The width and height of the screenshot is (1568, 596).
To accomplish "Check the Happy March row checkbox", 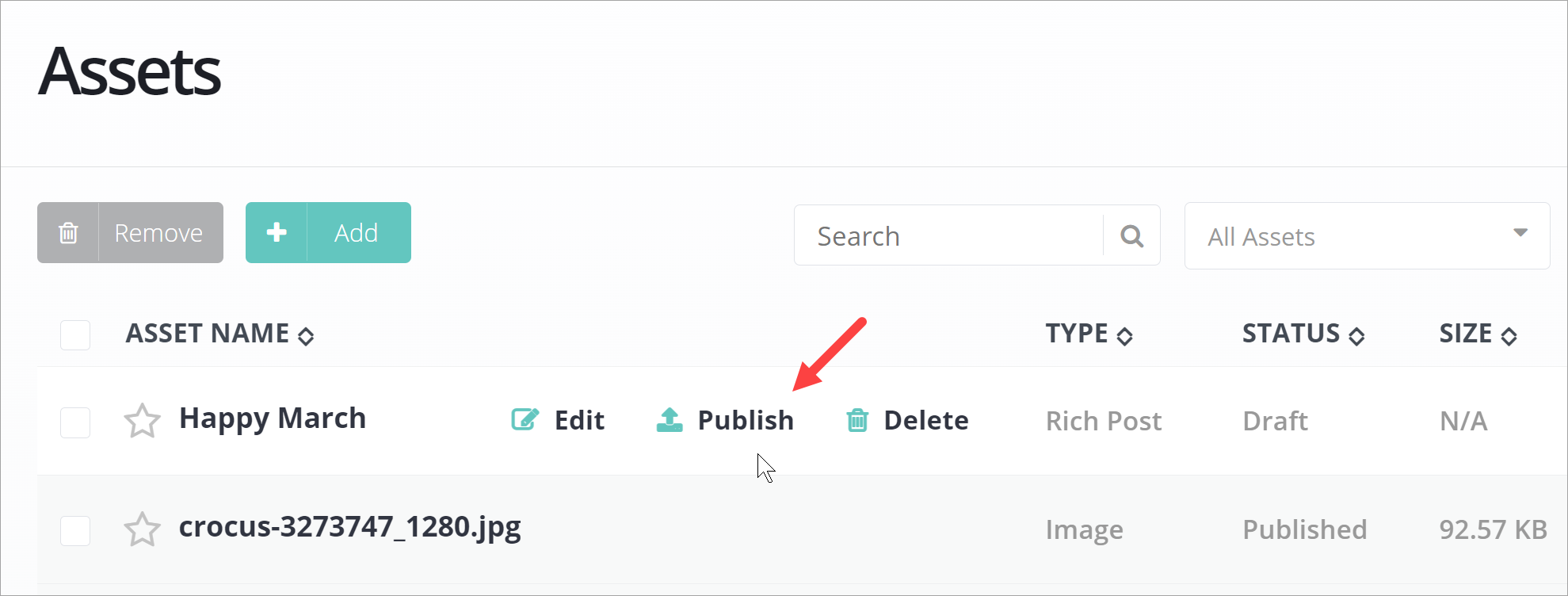I will click(75, 422).
